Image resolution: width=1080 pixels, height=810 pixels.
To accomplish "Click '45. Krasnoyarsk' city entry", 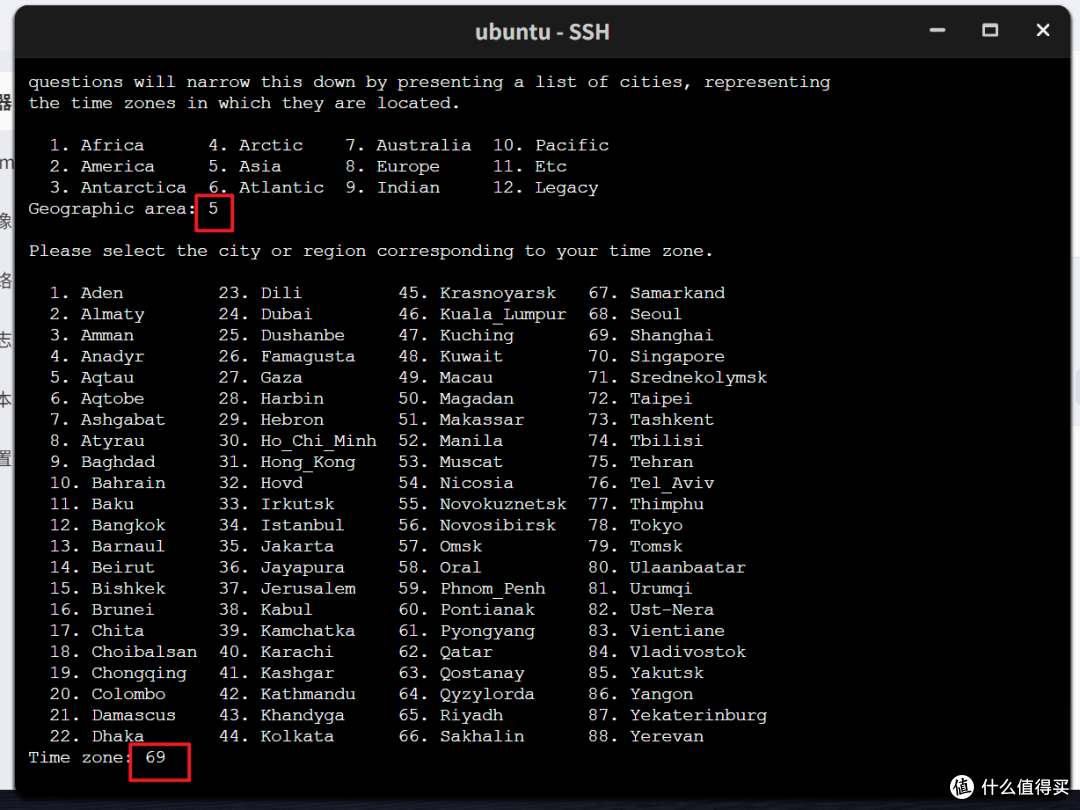I will (x=477, y=293).
